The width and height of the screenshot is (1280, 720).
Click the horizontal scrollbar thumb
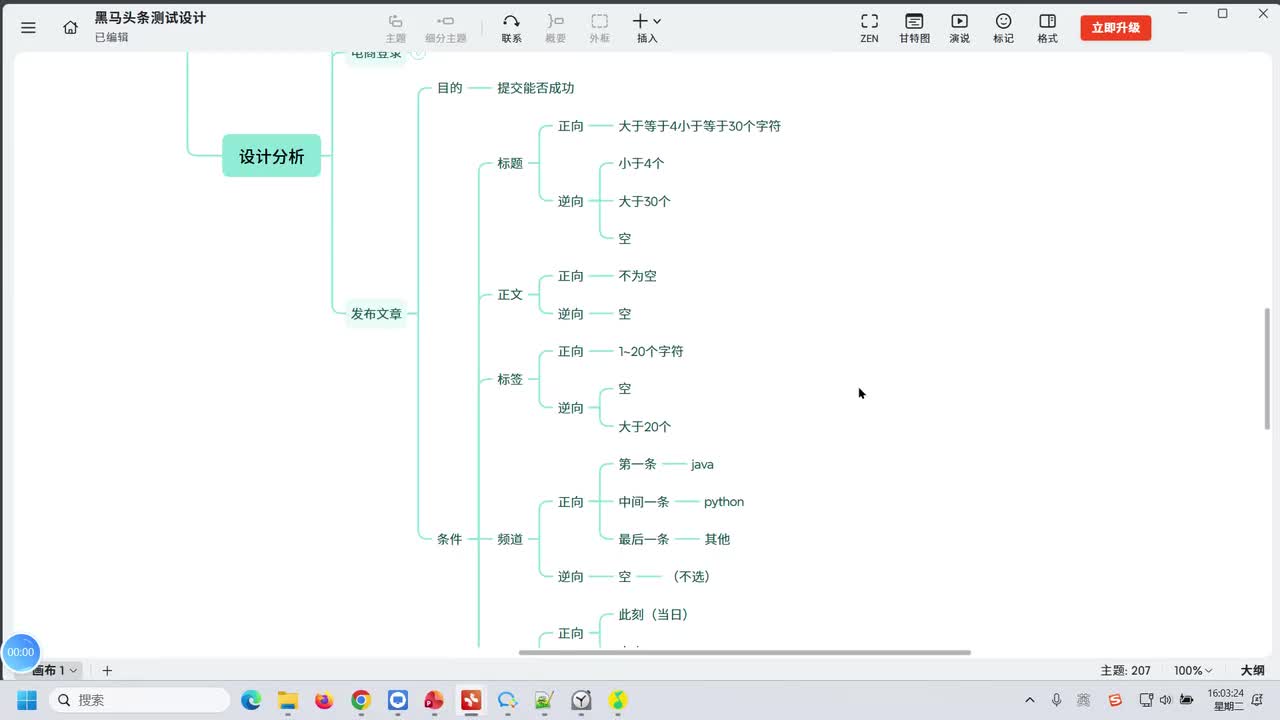745,653
